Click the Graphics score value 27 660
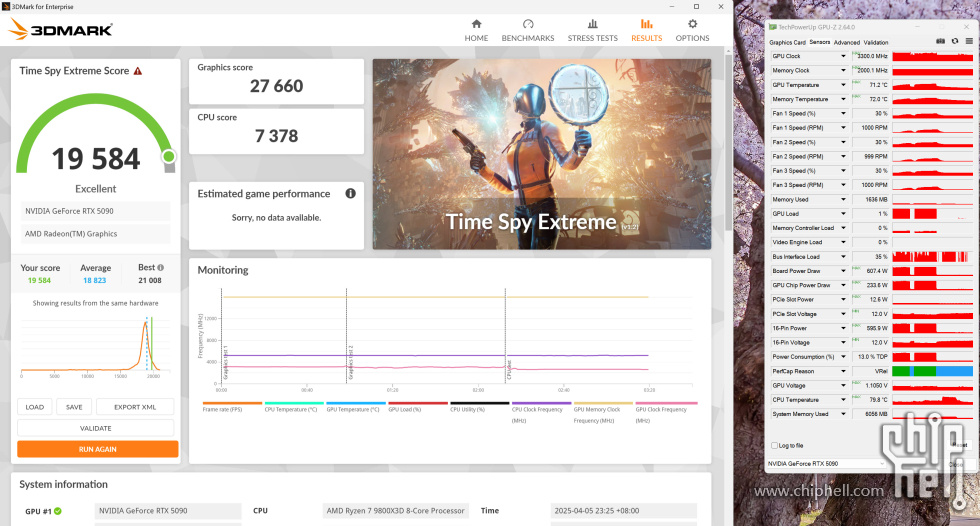Viewport: 980px width, 526px height. [x=276, y=86]
